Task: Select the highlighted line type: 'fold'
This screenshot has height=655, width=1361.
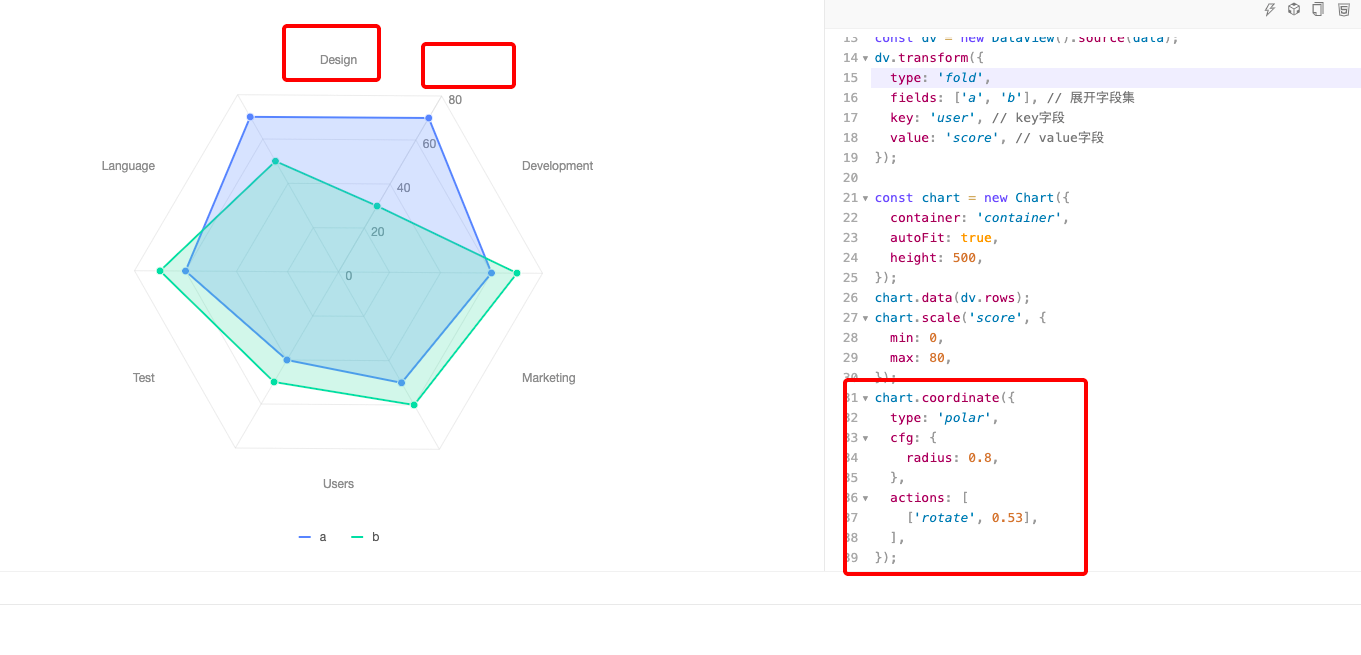Action: coord(958,77)
